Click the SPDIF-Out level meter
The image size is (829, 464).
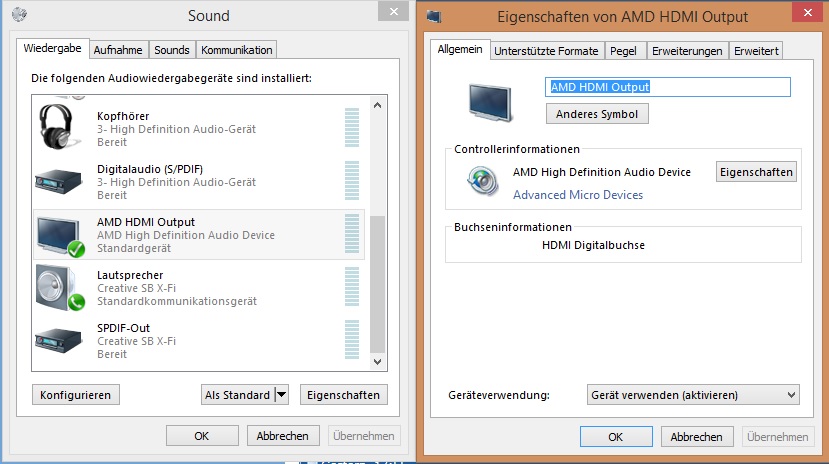point(352,339)
